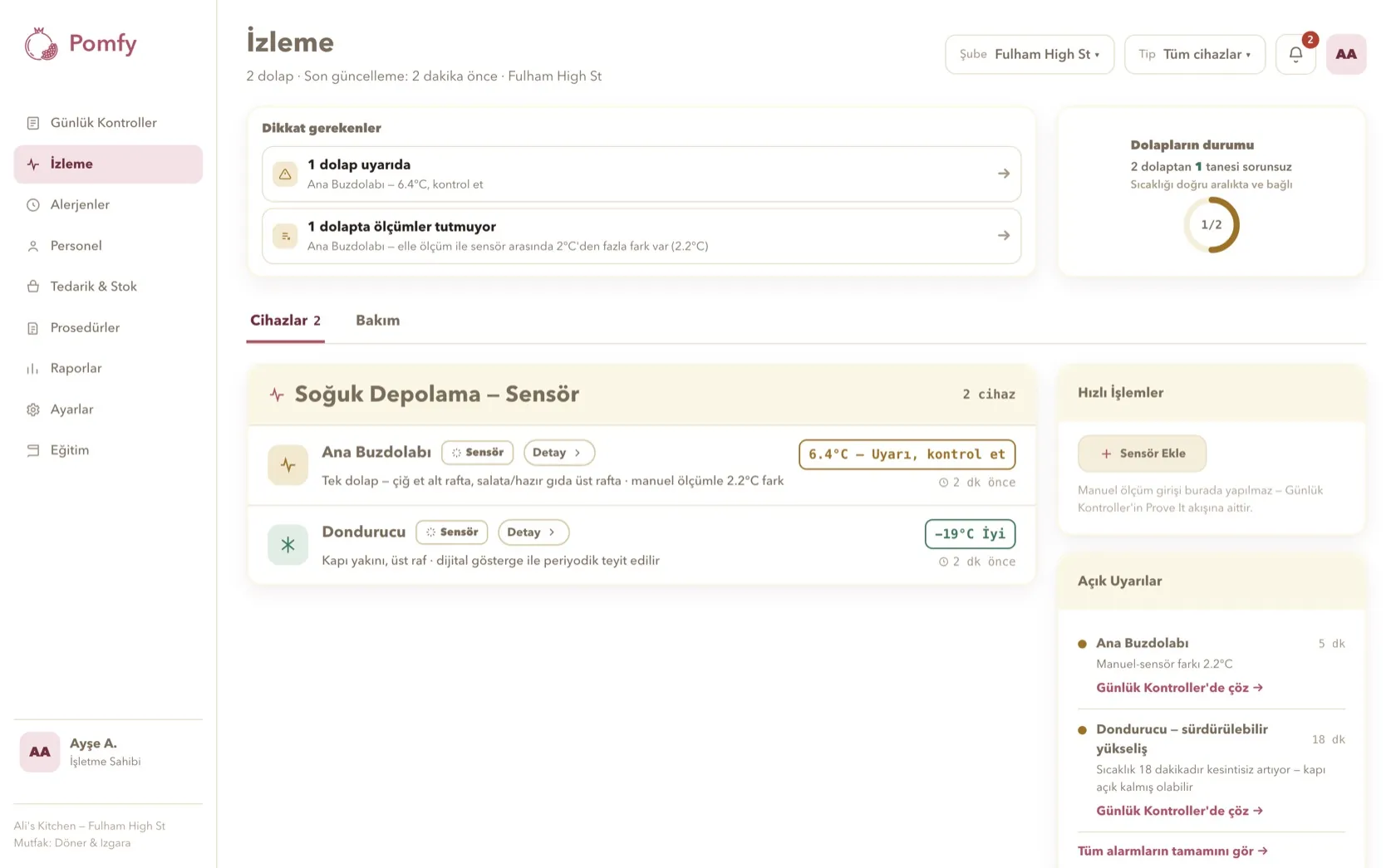1396x868 pixels.
Task: Open the notifications bell
Action: [x=1295, y=55]
